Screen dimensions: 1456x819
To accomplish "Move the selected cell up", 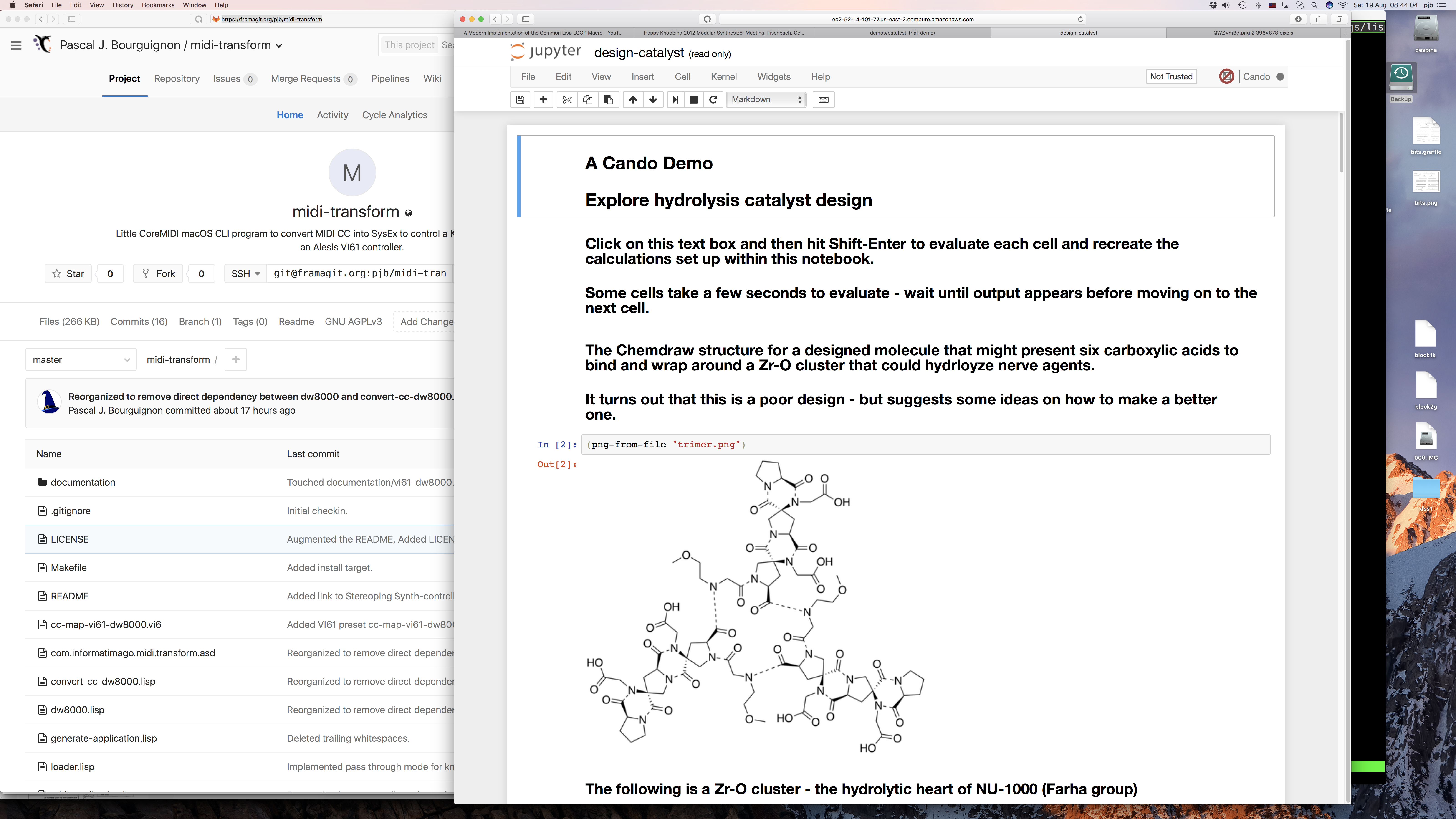I will 633,99.
